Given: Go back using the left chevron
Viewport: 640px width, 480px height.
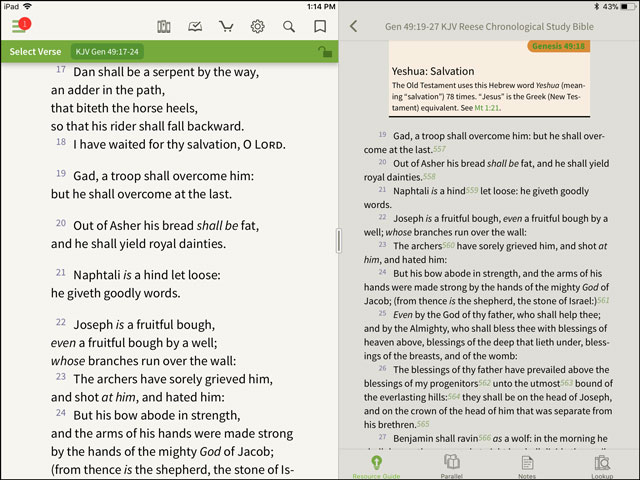Looking at the screenshot, I should [353, 27].
